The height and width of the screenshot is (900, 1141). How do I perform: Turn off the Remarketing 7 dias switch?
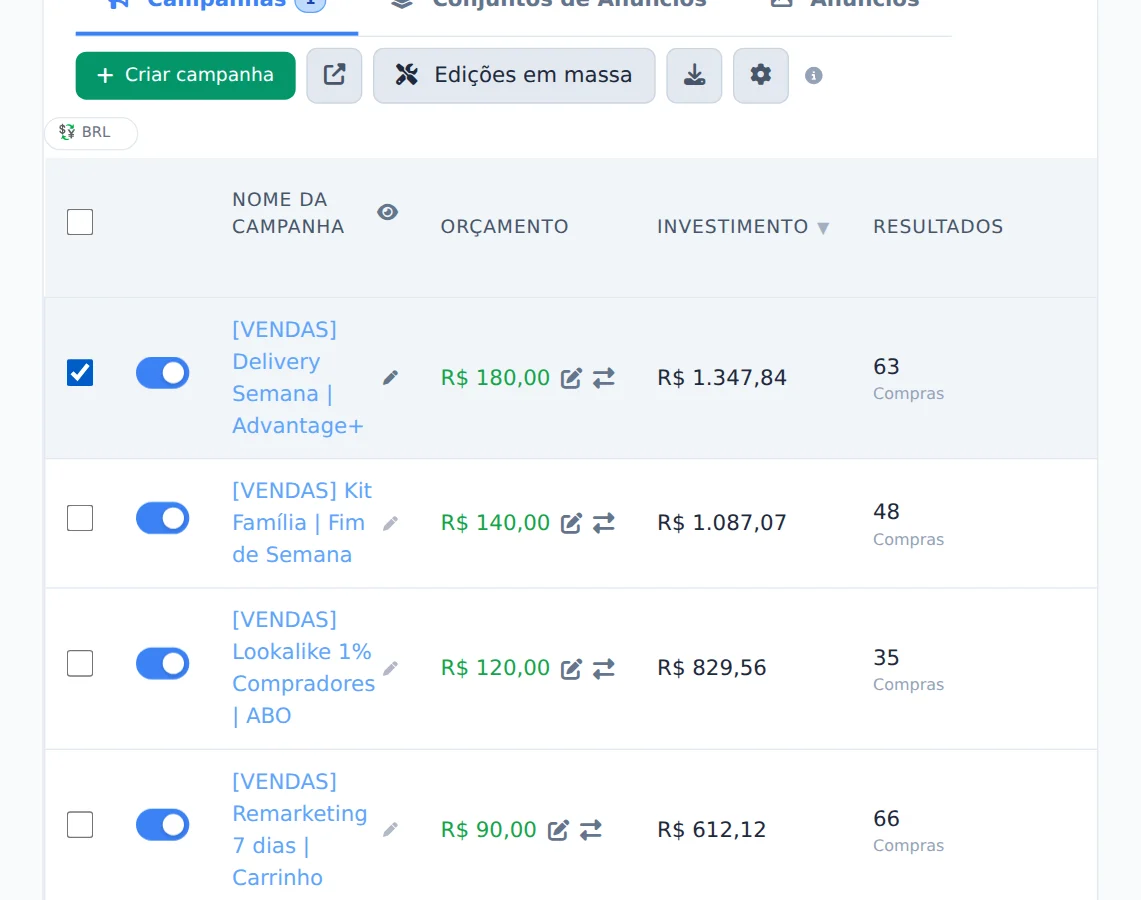point(162,825)
